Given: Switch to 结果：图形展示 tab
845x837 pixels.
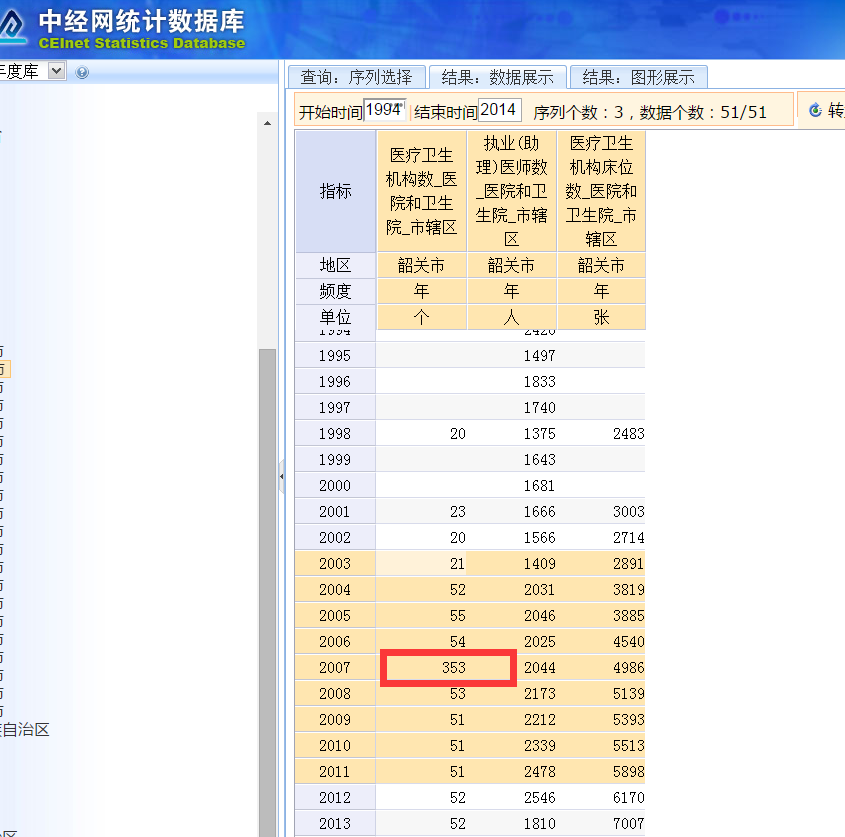Looking at the screenshot, I should click(x=639, y=77).
